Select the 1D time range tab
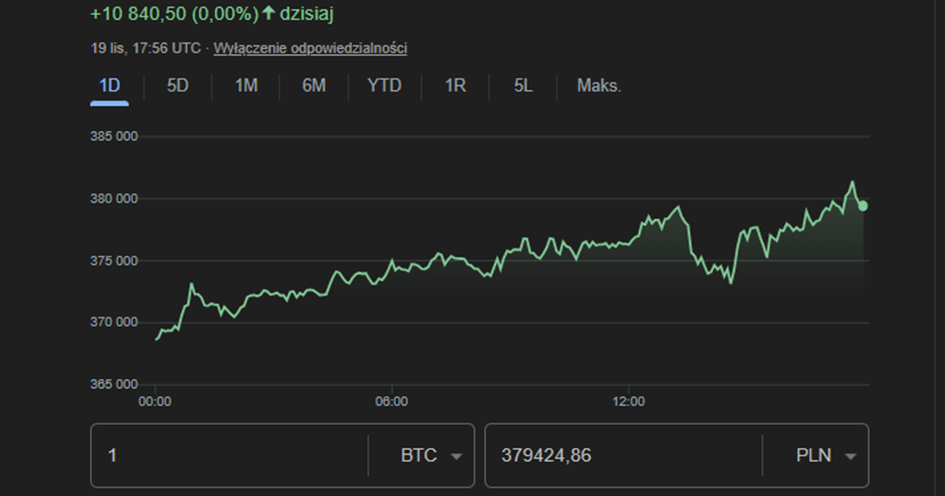 109,86
